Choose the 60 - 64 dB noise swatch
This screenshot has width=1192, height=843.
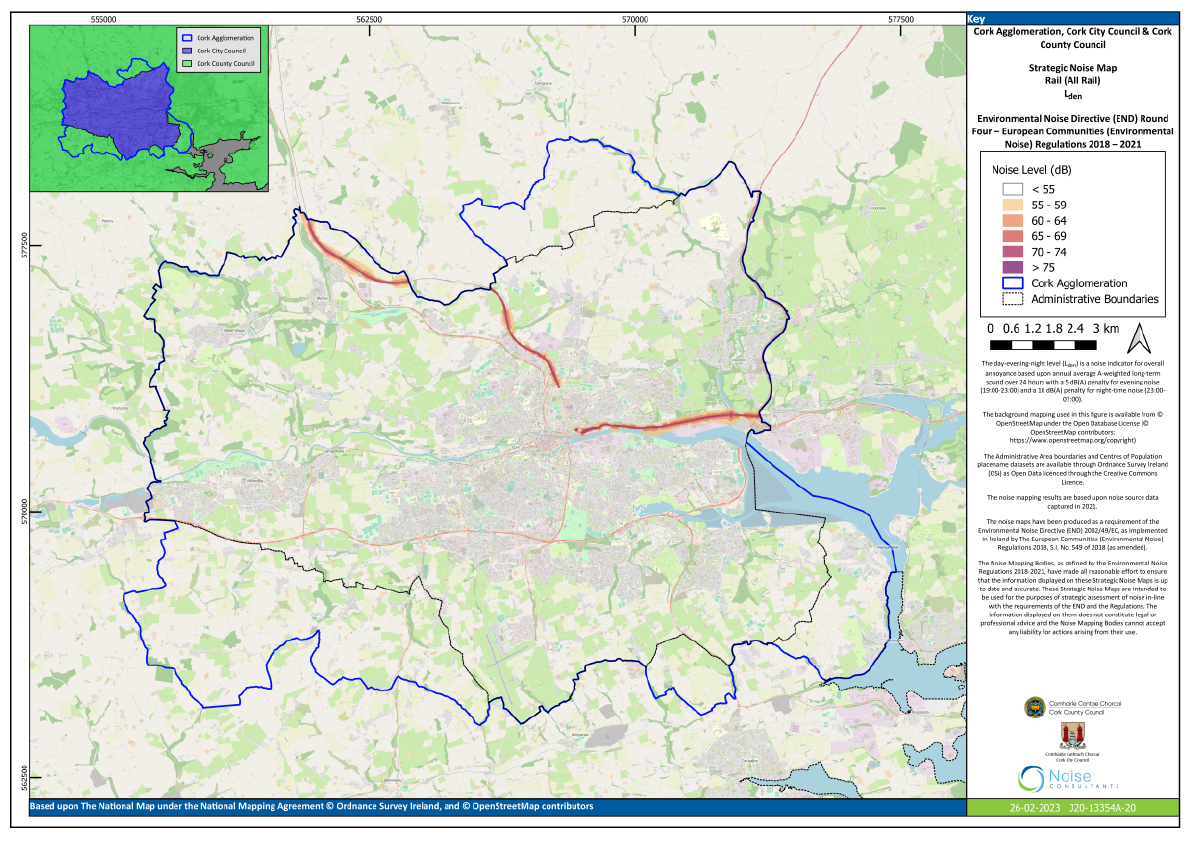1010,220
